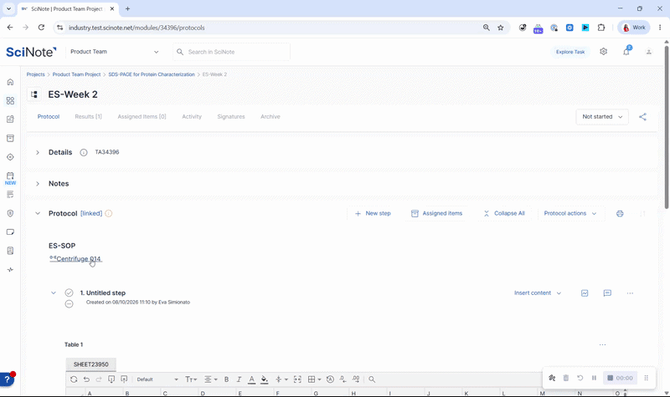
Task: Open the step 1 more options menu
Action: coord(630,293)
